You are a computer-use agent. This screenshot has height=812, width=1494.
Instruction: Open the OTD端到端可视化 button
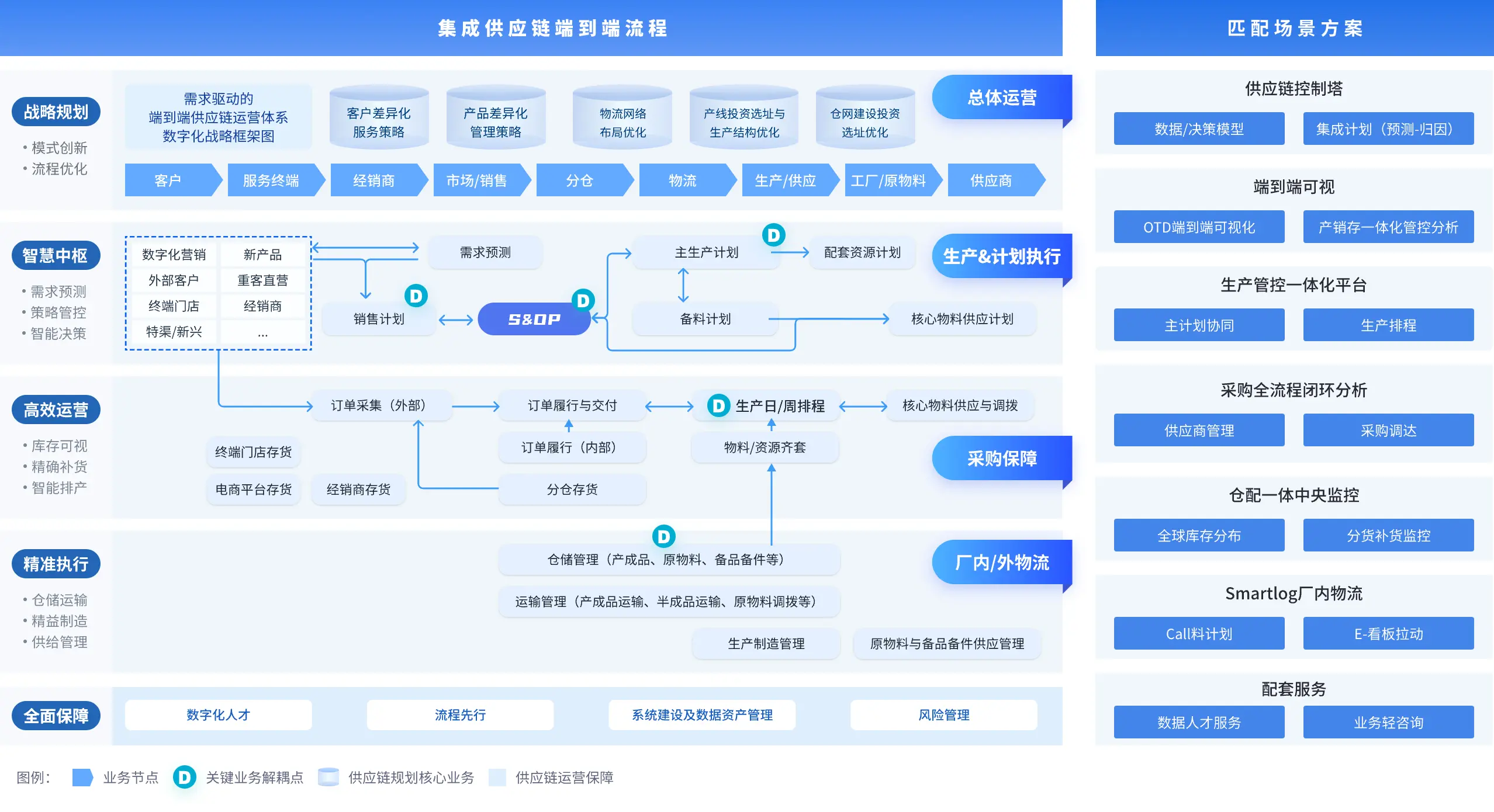click(1199, 227)
